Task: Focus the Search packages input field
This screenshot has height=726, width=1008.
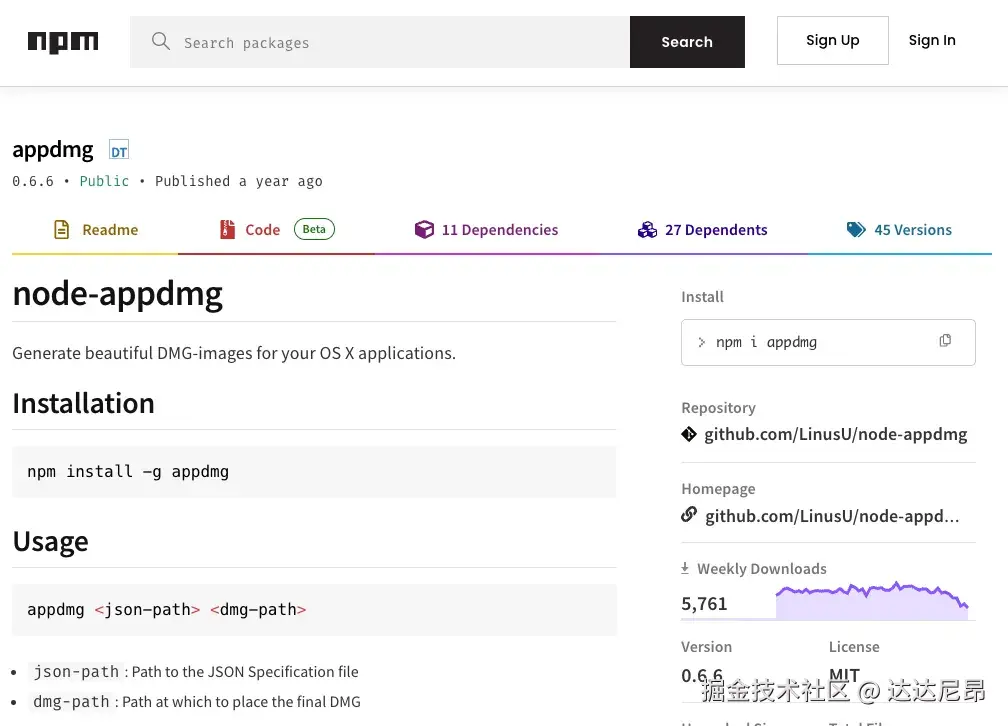Action: pos(400,42)
